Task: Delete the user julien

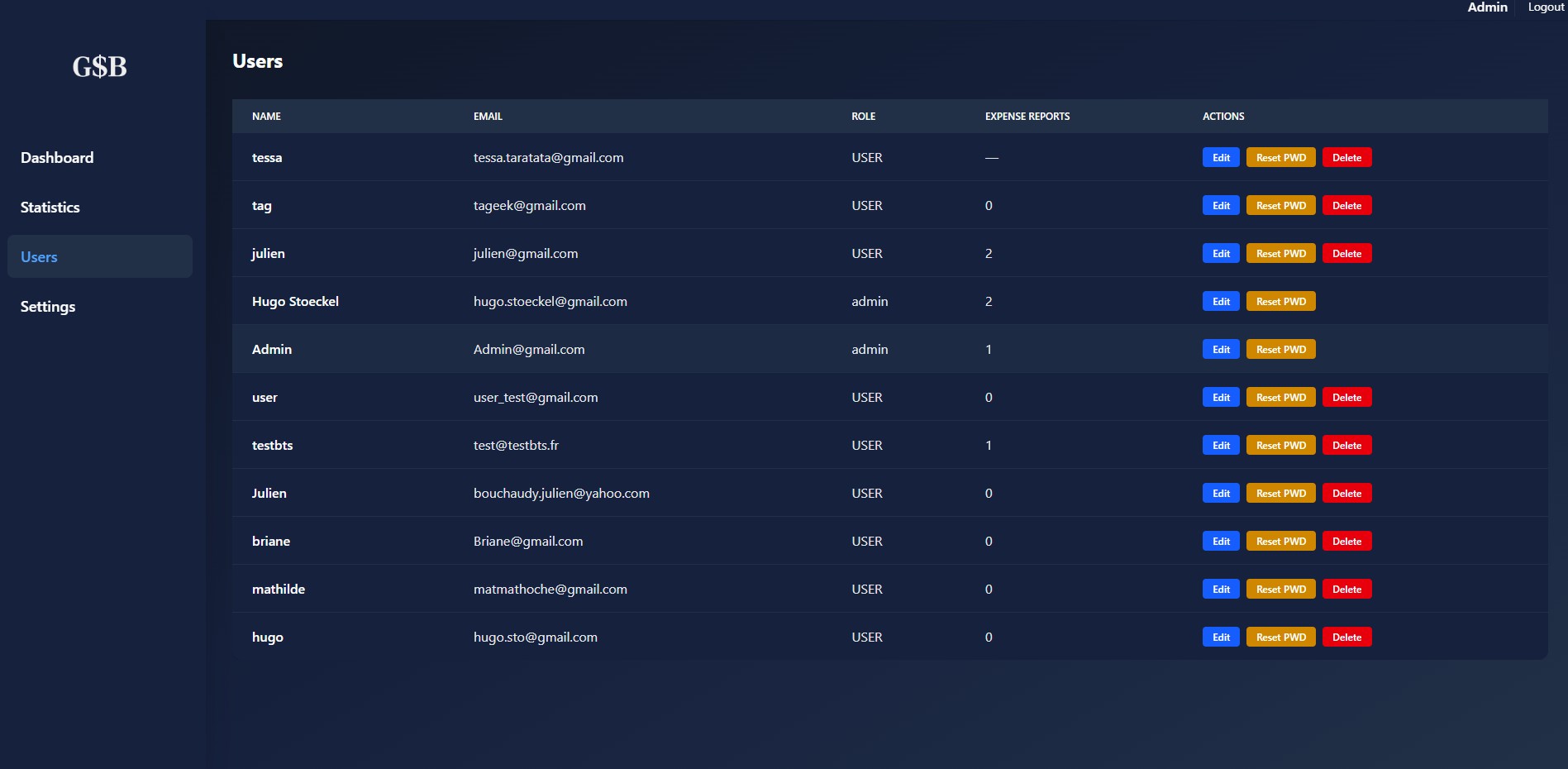Action: coord(1346,254)
